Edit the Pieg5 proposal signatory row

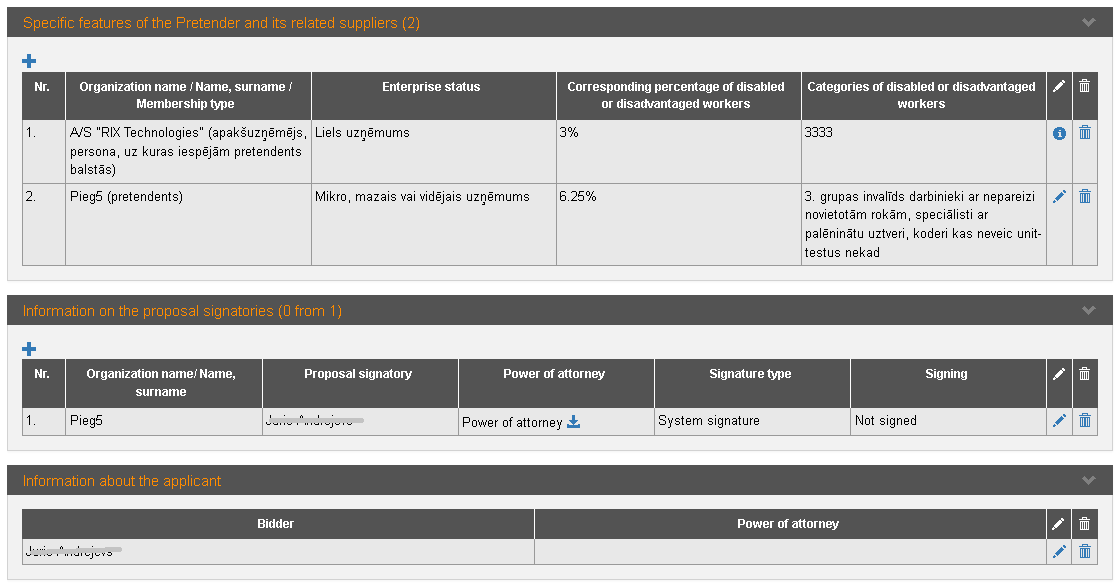[x=1059, y=421]
